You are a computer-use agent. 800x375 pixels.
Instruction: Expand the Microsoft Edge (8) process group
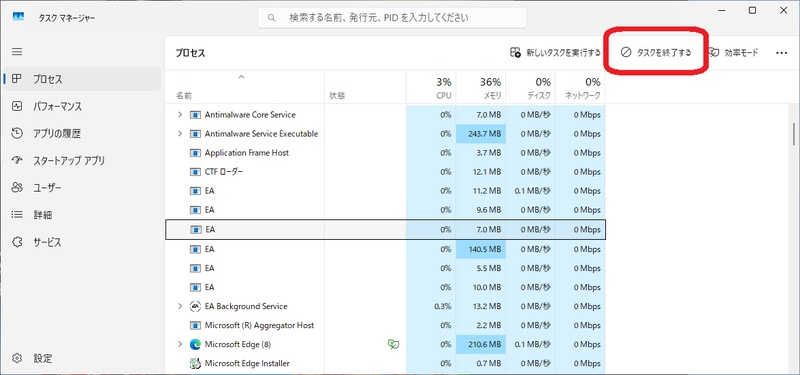[180, 344]
